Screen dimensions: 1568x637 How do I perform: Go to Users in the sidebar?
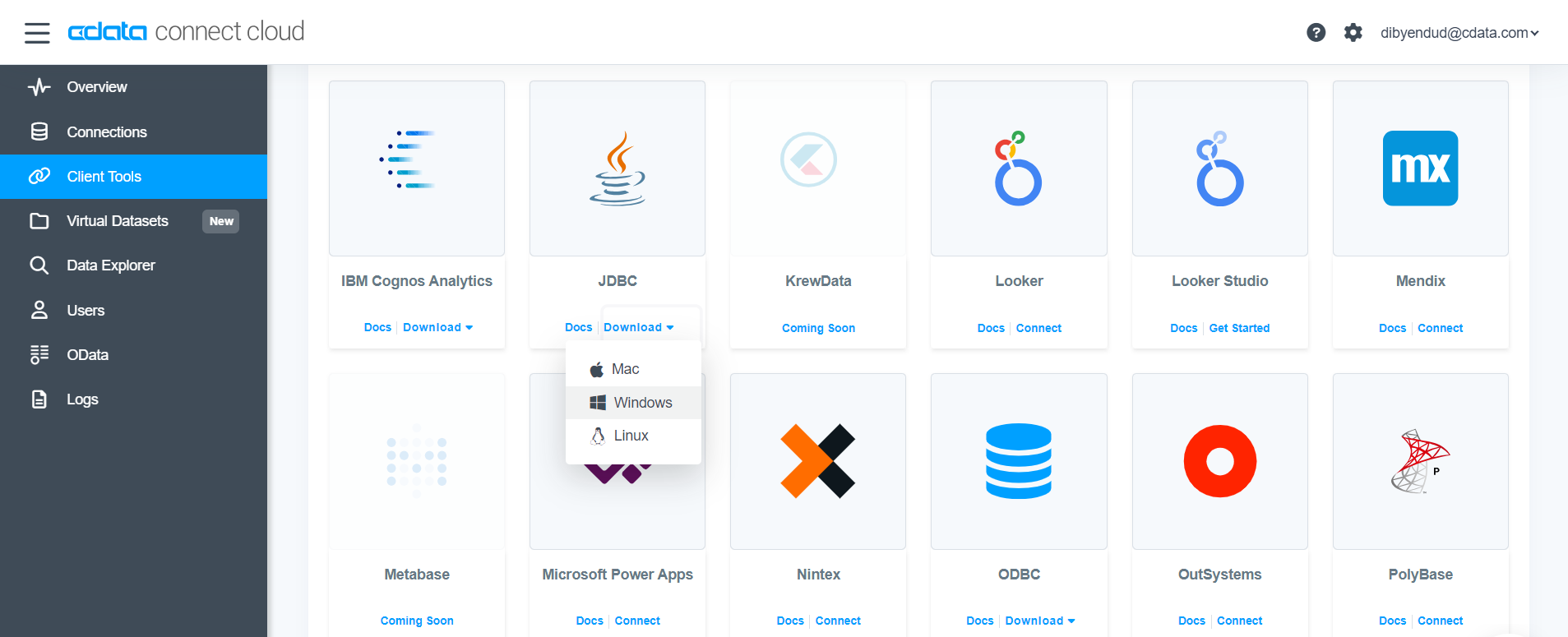(x=133, y=310)
